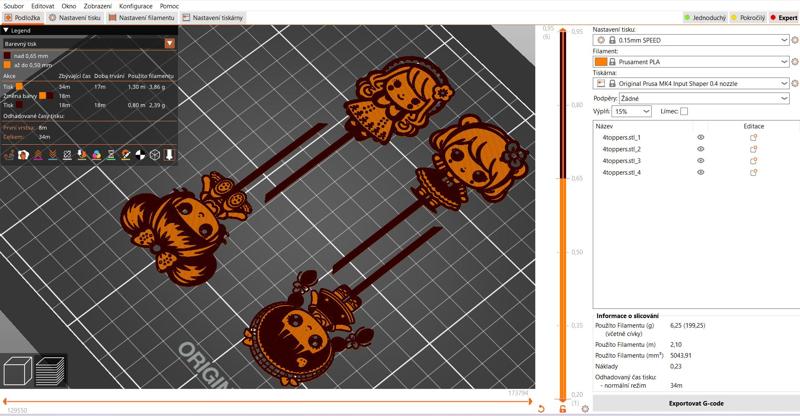The height and width of the screenshot is (416, 800).
Task: Select 4toppers.stl_4 in object list
Action: tap(621, 173)
